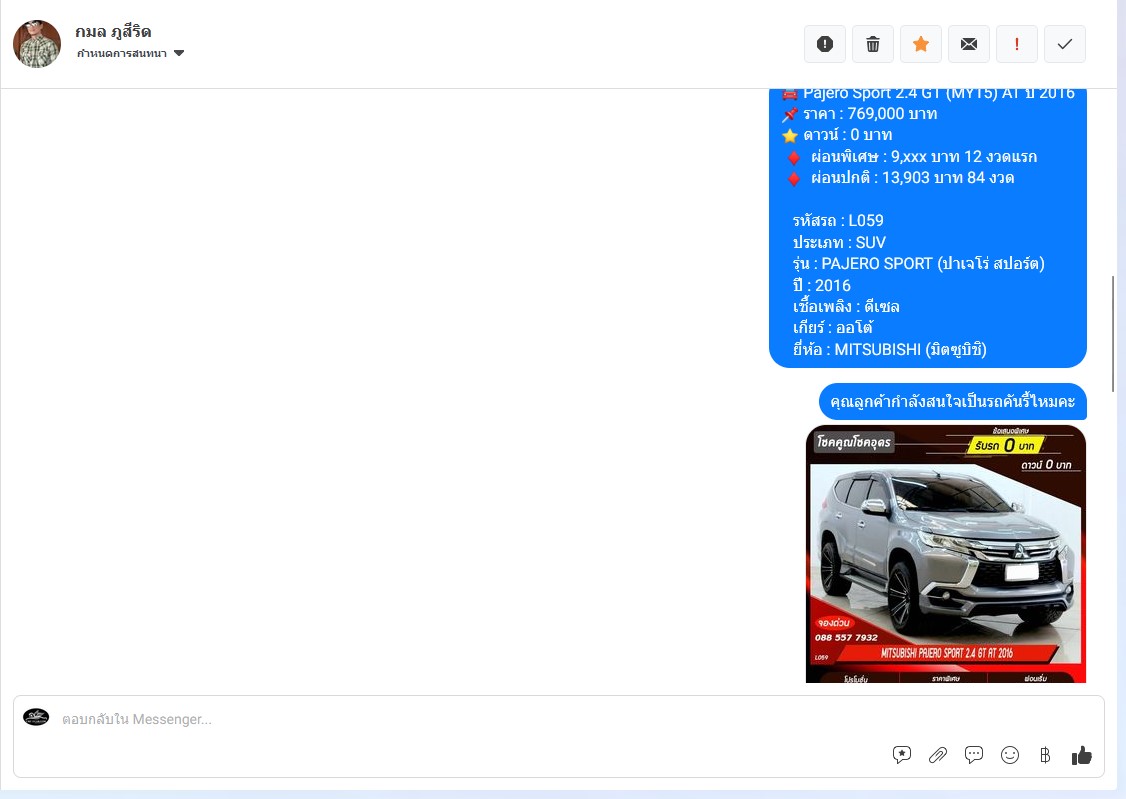This screenshot has width=1126, height=799.
Task: Click the ปี : 2016 line
Action: tap(822, 285)
